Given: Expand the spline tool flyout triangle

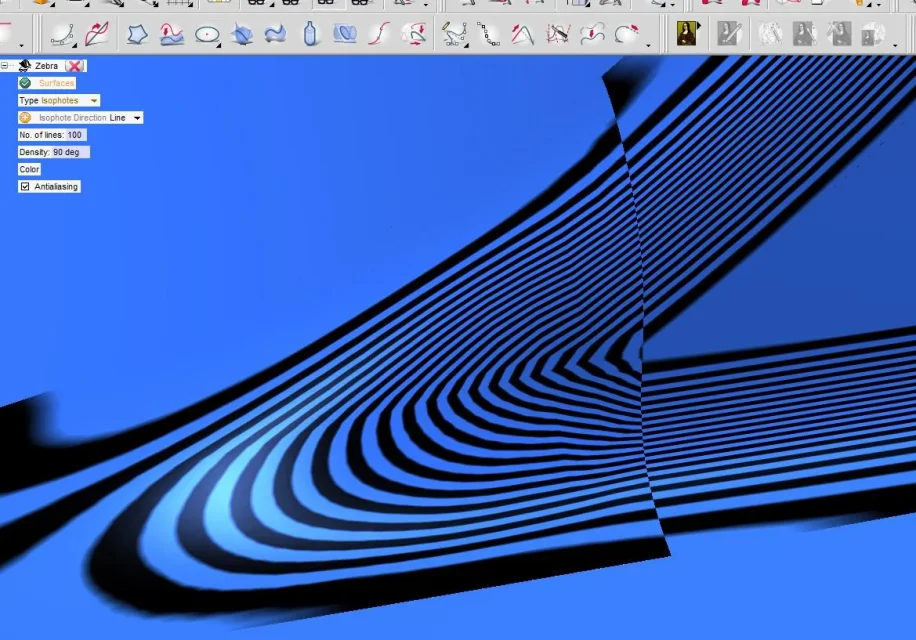Looking at the screenshot, I should (x=74, y=45).
